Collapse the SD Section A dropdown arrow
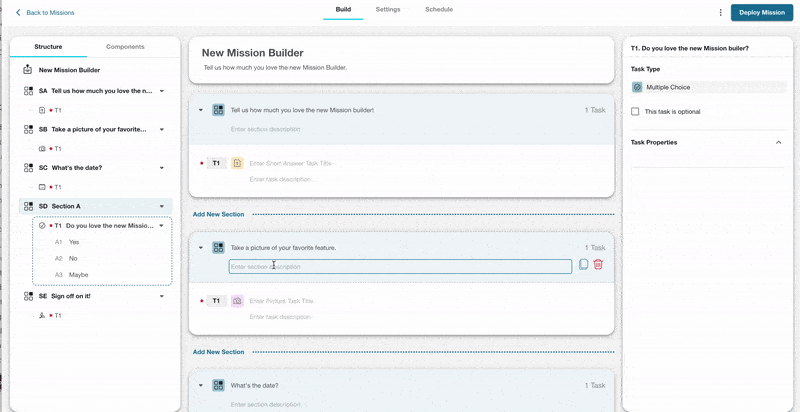 162,207
